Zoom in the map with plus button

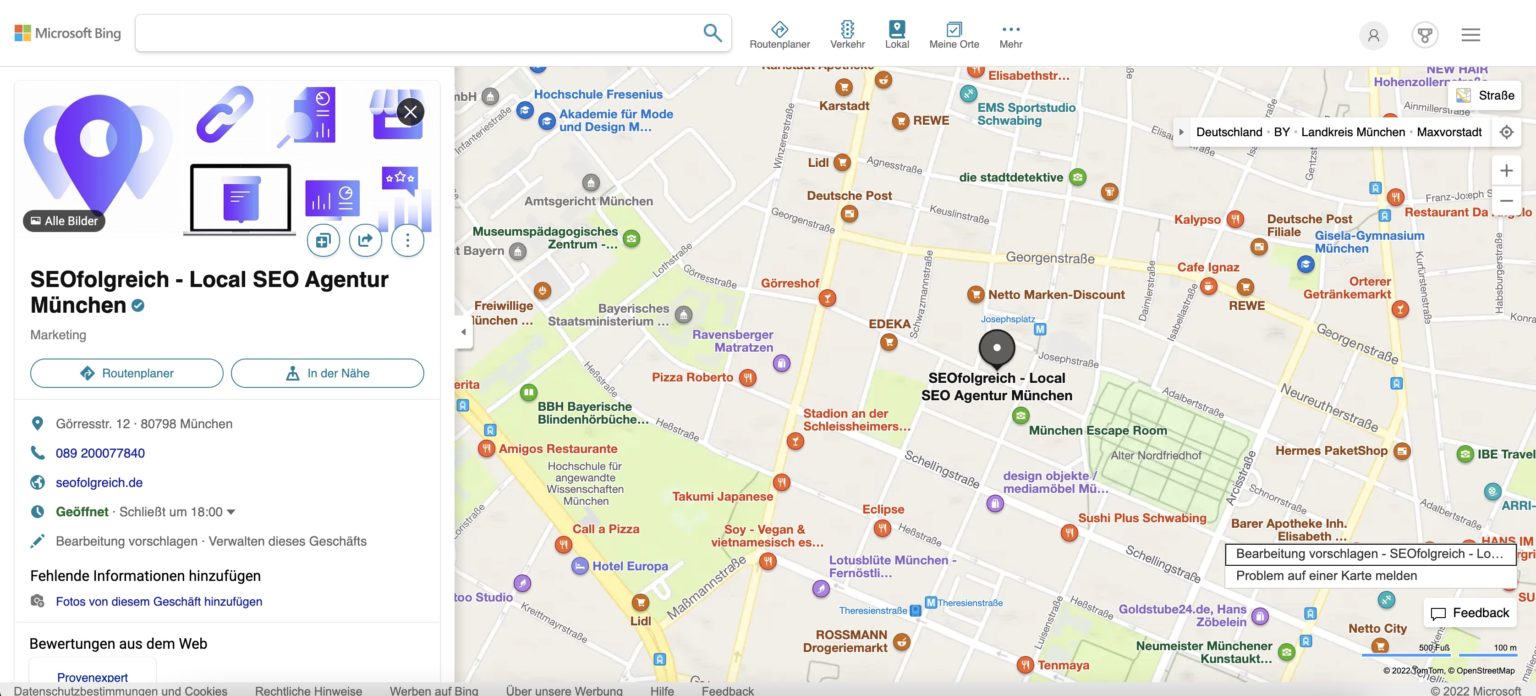pyautogui.click(x=1506, y=171)
